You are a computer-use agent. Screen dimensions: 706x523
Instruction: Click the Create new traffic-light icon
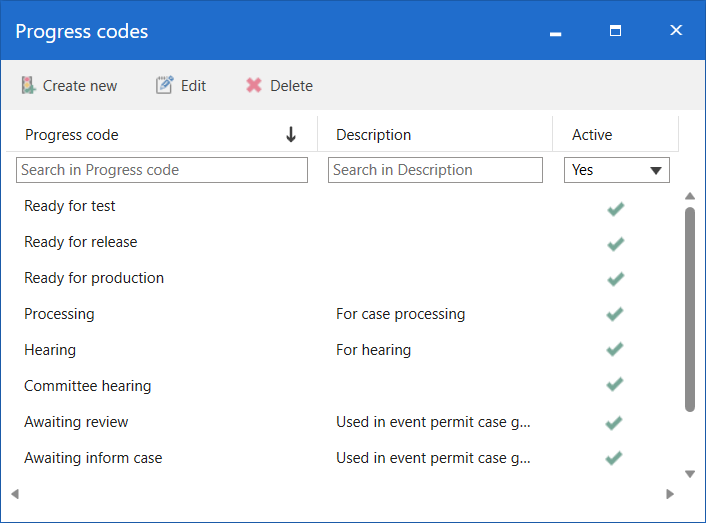pos(28,85)
